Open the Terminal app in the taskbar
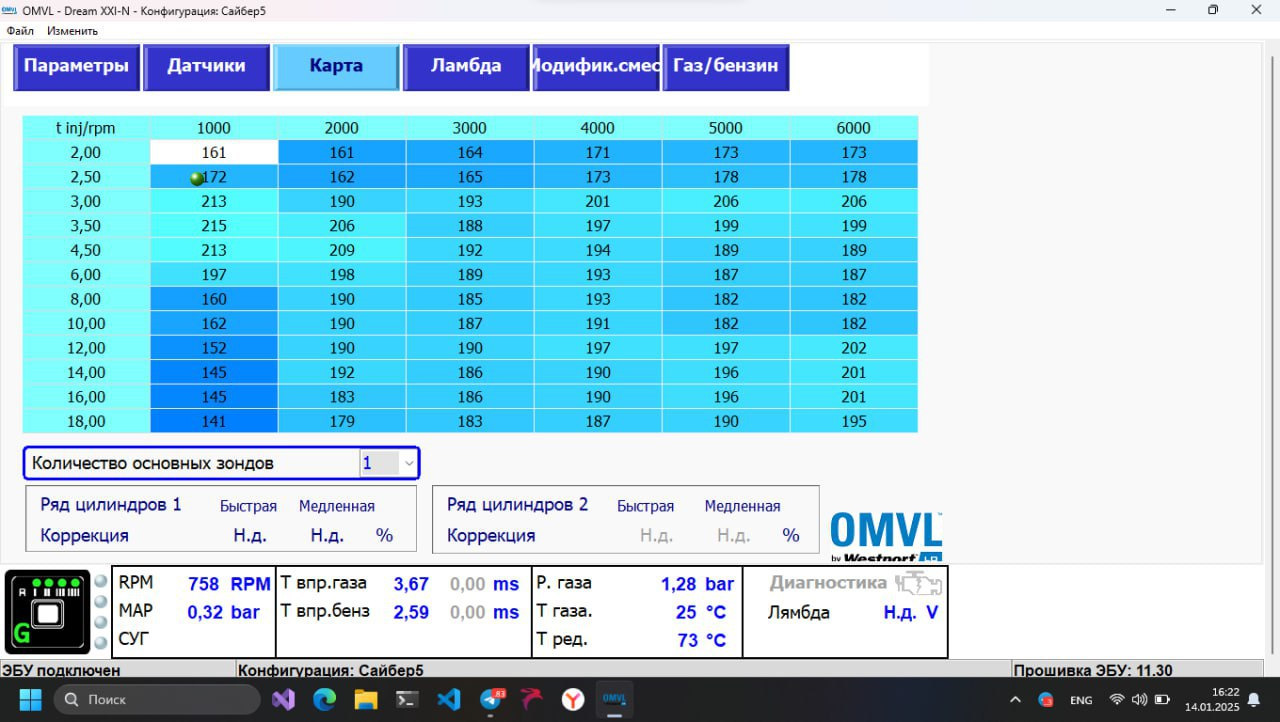Viewport: 1280px width, 722px height. [407, 699]
